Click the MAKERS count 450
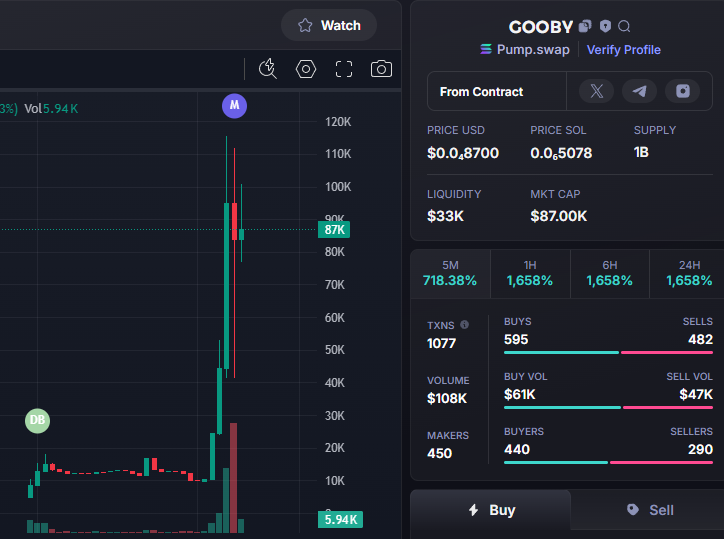Image resolution: width=724 pixels, height=539 pixels. point(440,453)
